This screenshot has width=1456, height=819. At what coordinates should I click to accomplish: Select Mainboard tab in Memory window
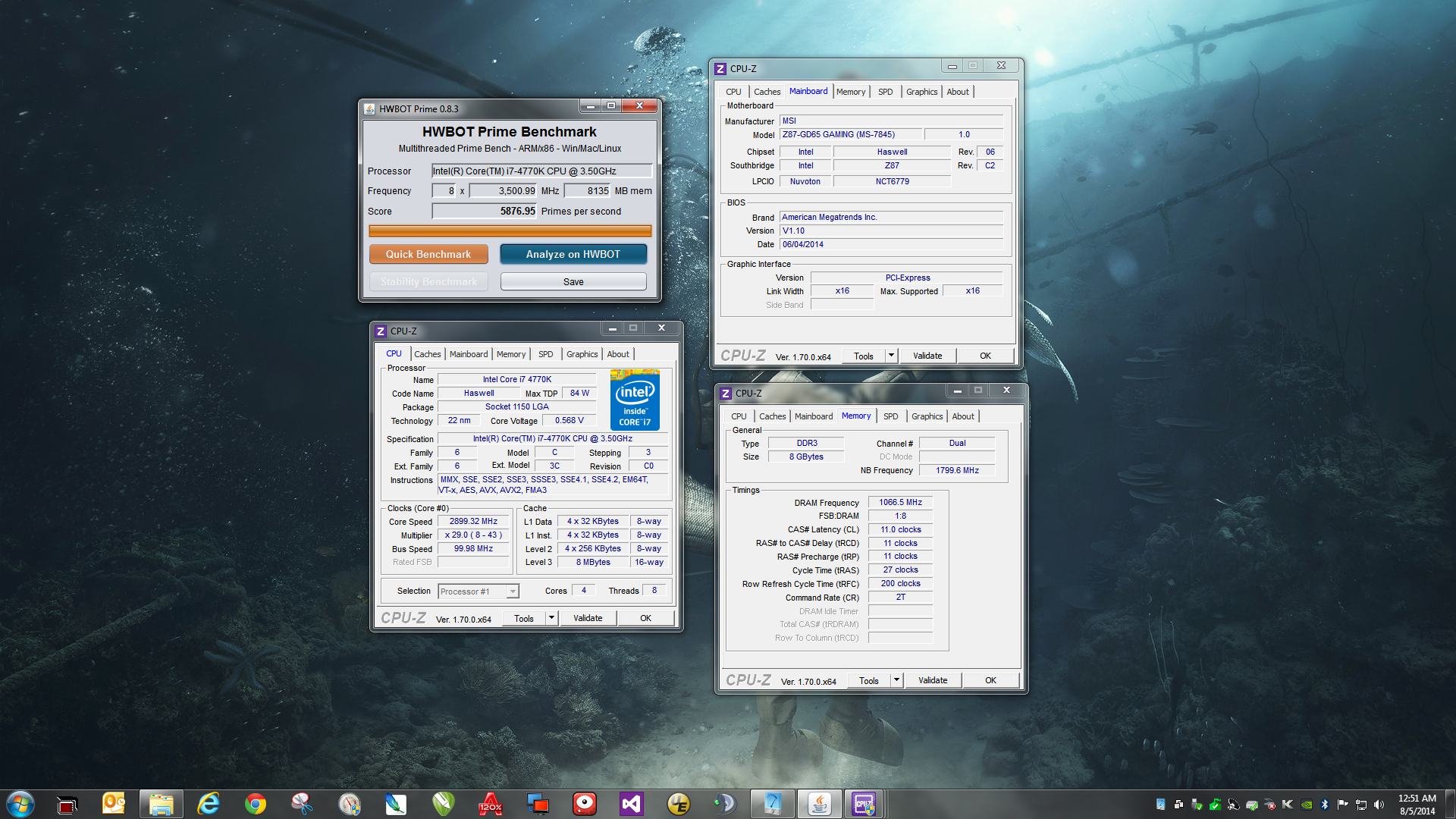(x=814, y=416)
